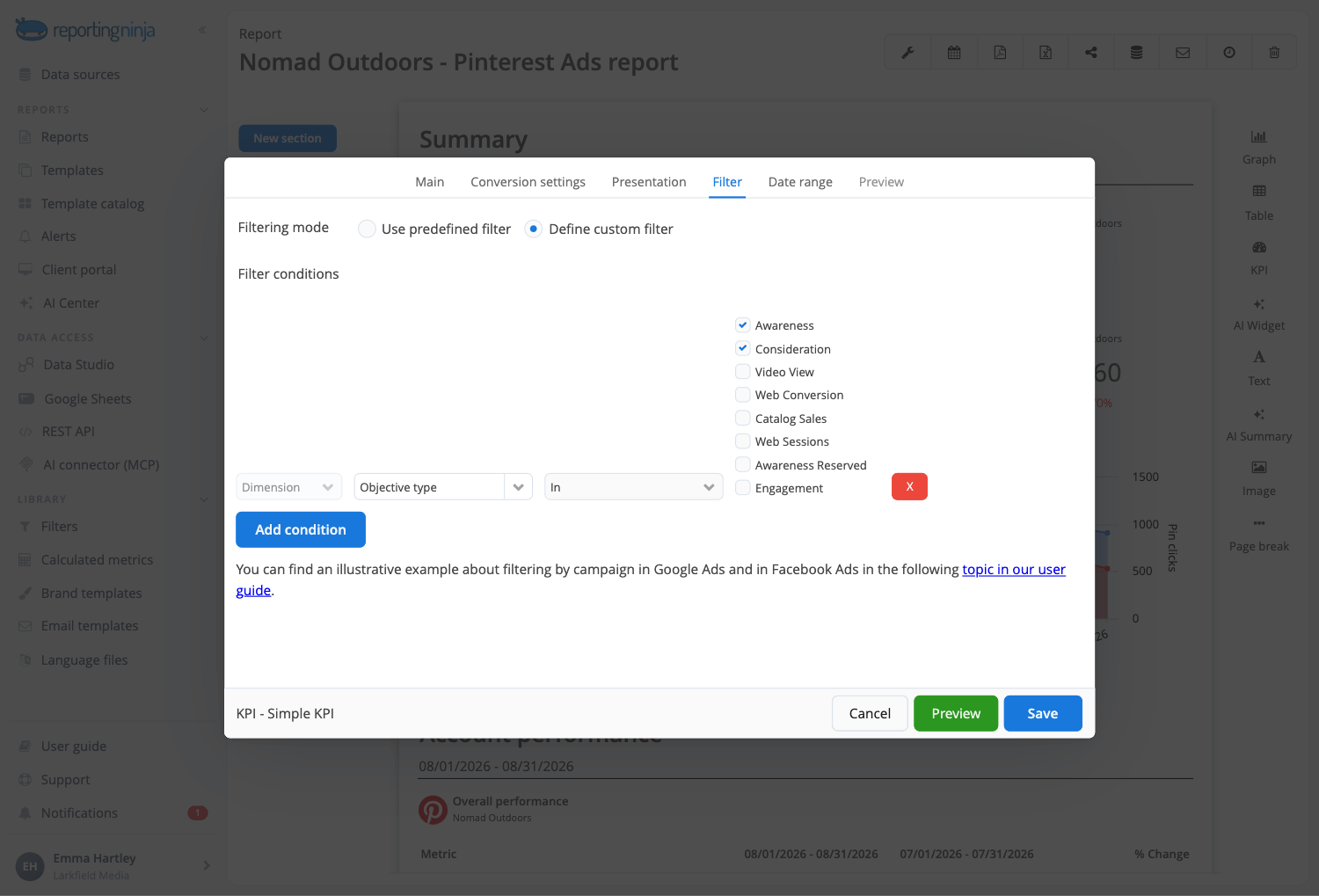Open Data Studio in sidebar
Image resolution: width=1319 pixels, height=896 pixels.
[78, 365]
